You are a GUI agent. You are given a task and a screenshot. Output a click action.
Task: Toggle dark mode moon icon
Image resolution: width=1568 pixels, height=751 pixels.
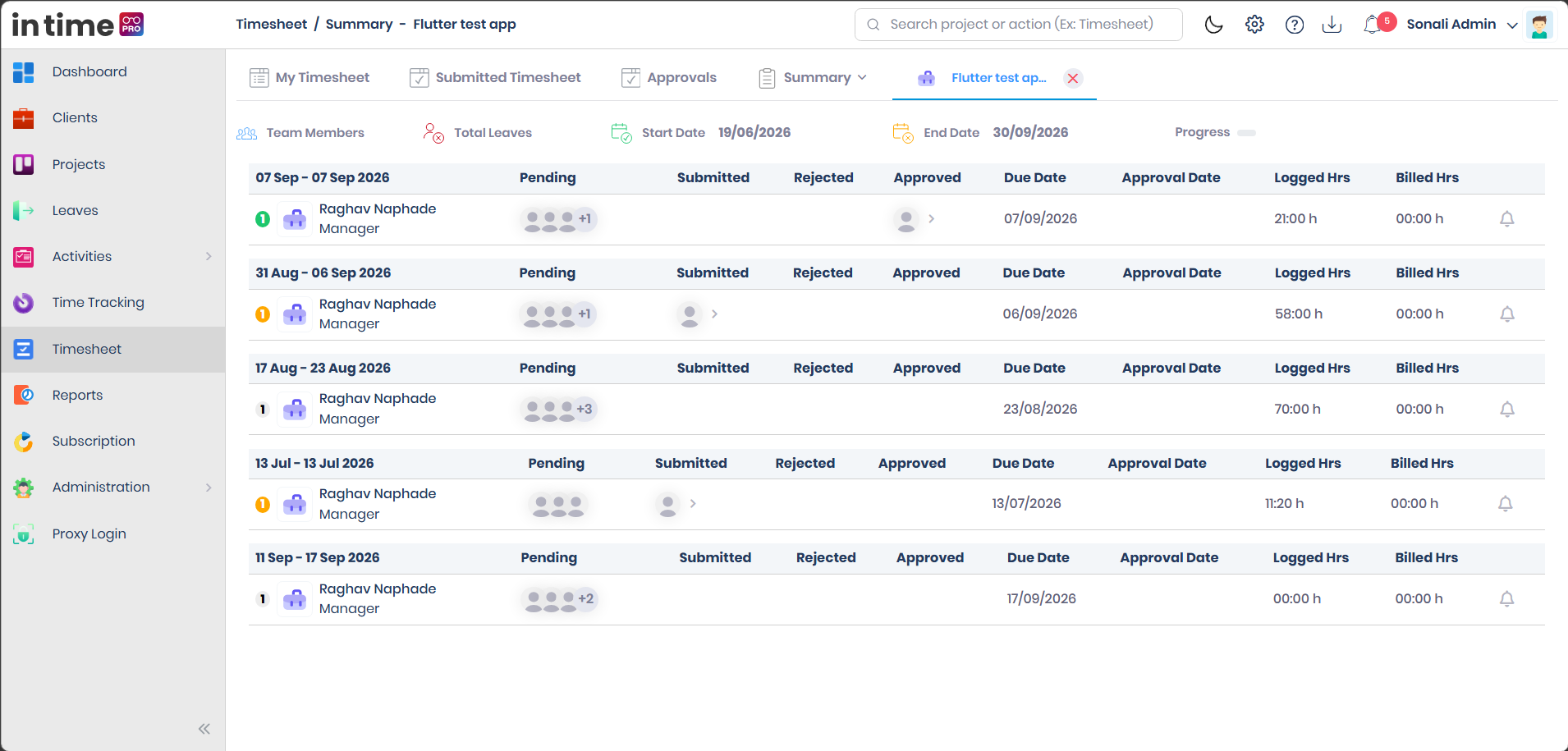click(1213, 25)
